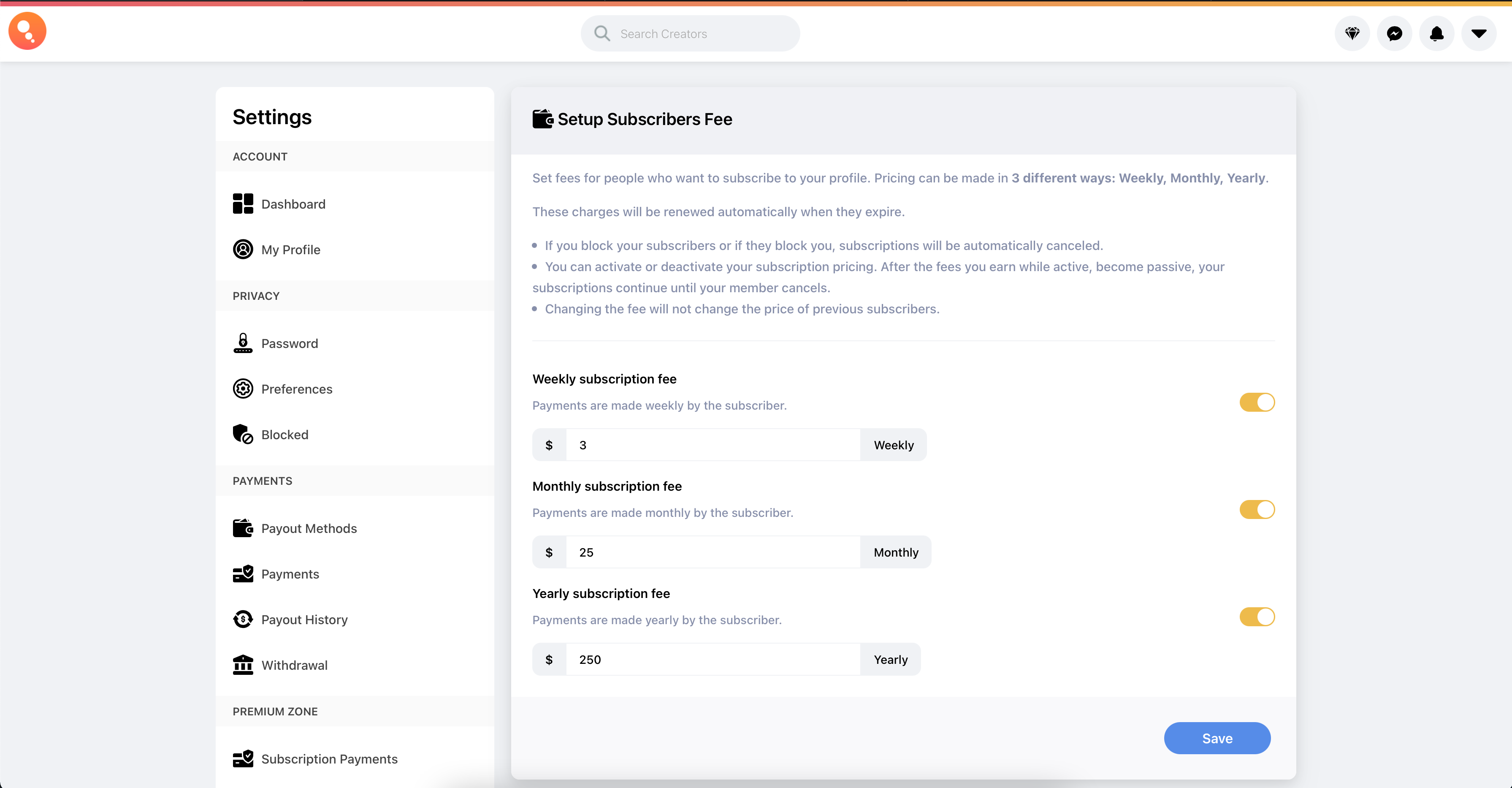The width and height of the screenshot is (1512, 788).
Task: Open Preferences in settings sidebar
Action: point(296,389)
